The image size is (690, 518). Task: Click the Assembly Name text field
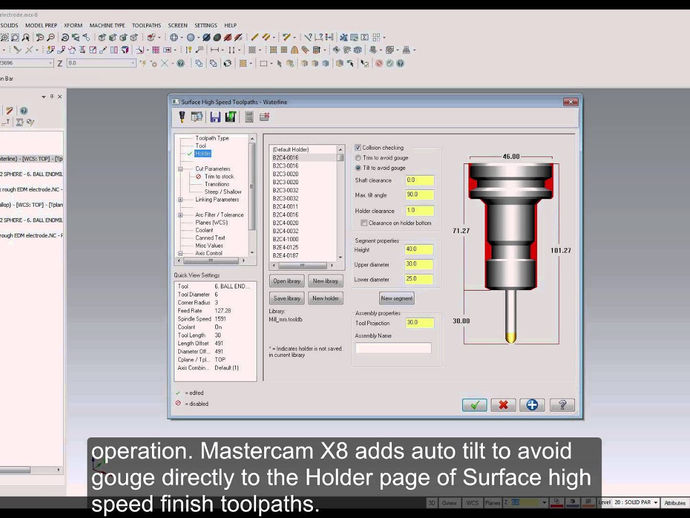[x=393, y=348]
